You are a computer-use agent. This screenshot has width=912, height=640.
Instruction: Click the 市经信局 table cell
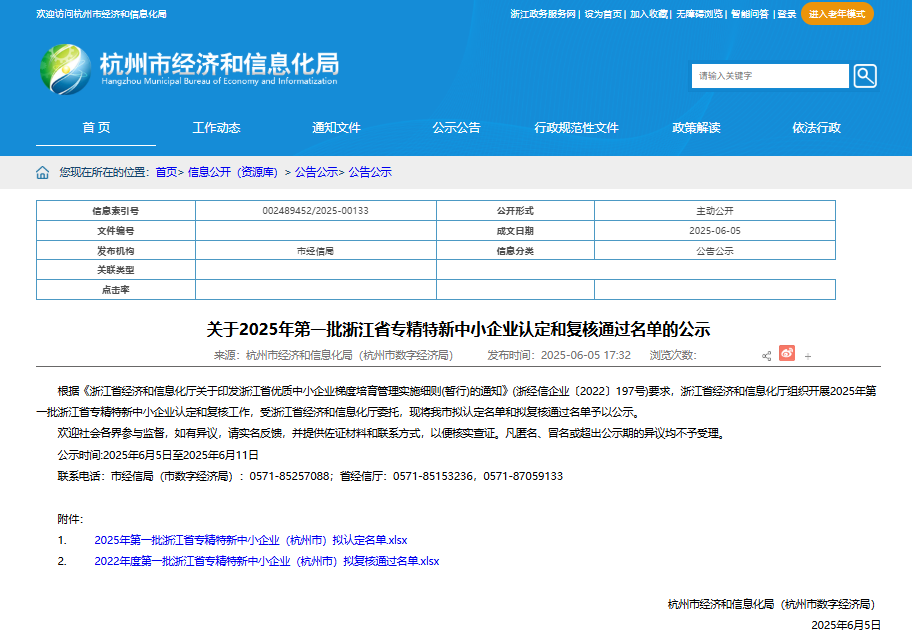click(x=315, y=251)
